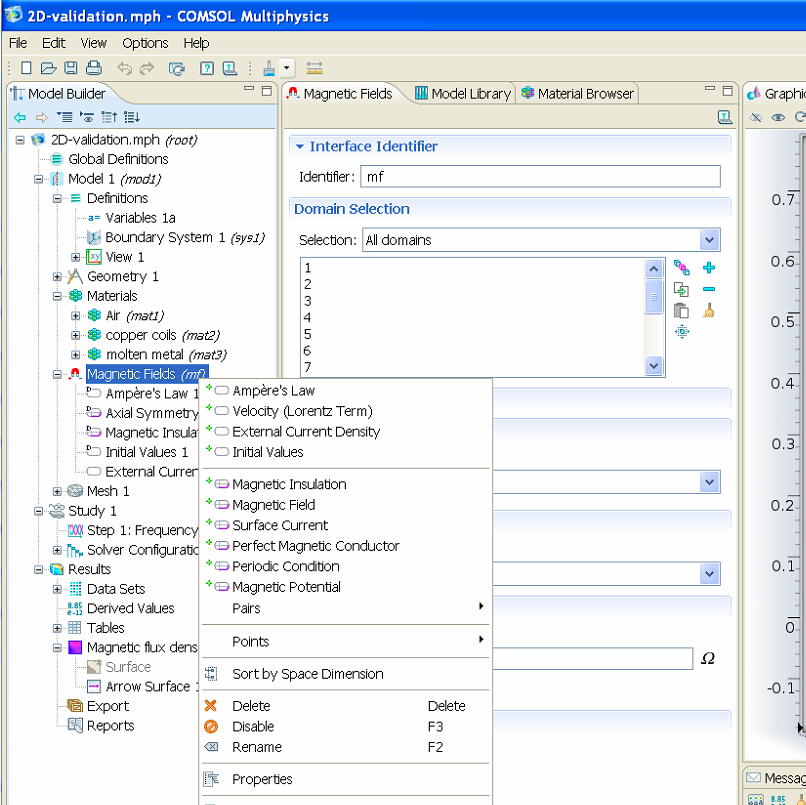Open the Options menu in the menu bar
This screenshot has width=806, height=805.
[145, 43]
